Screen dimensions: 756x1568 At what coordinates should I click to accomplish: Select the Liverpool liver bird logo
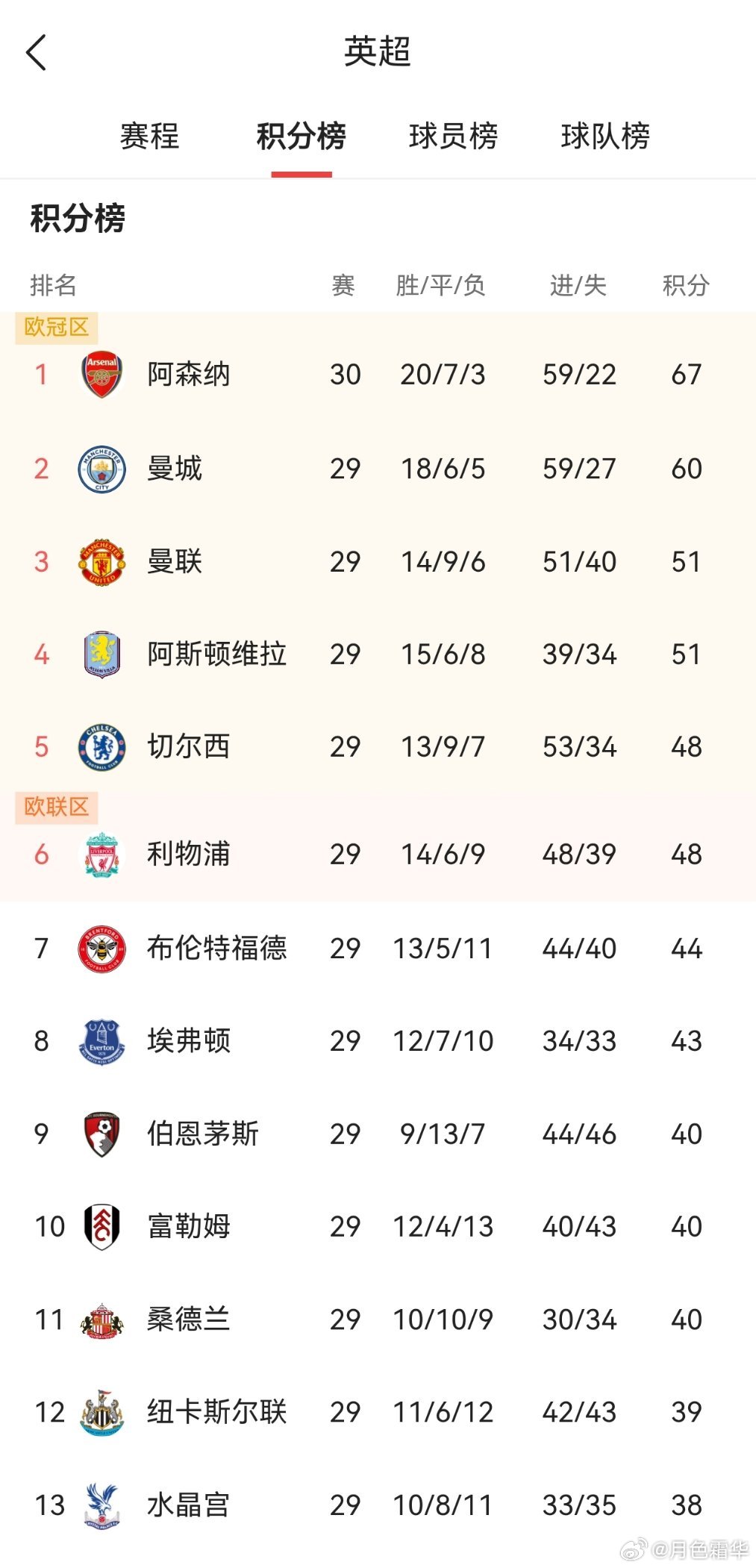[102, 855]
